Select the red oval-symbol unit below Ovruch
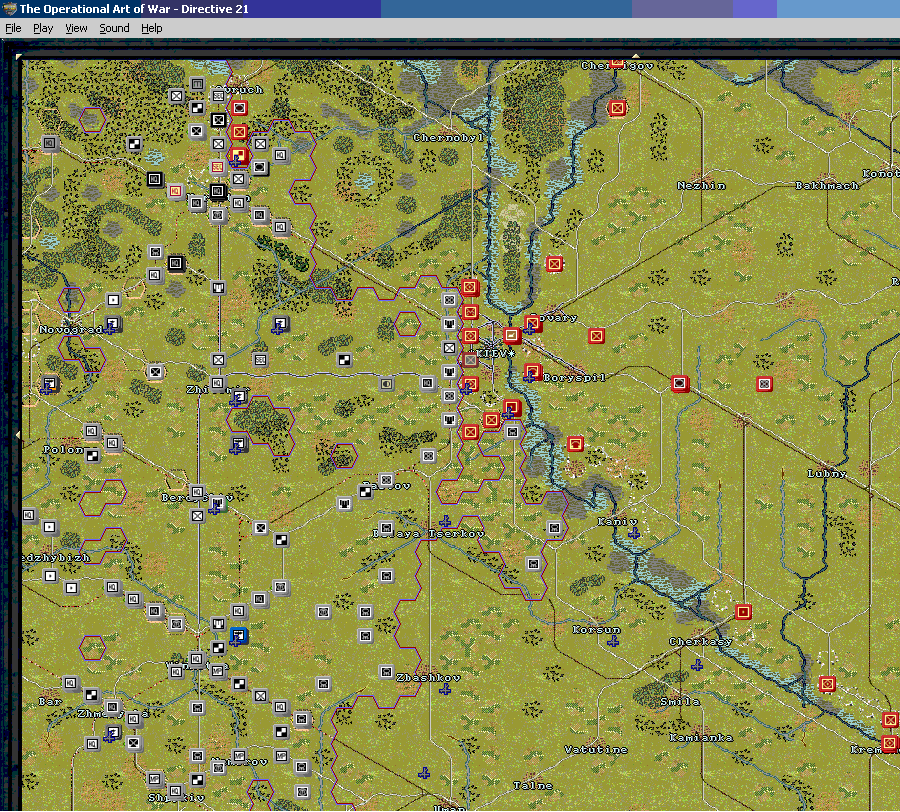 239,108
